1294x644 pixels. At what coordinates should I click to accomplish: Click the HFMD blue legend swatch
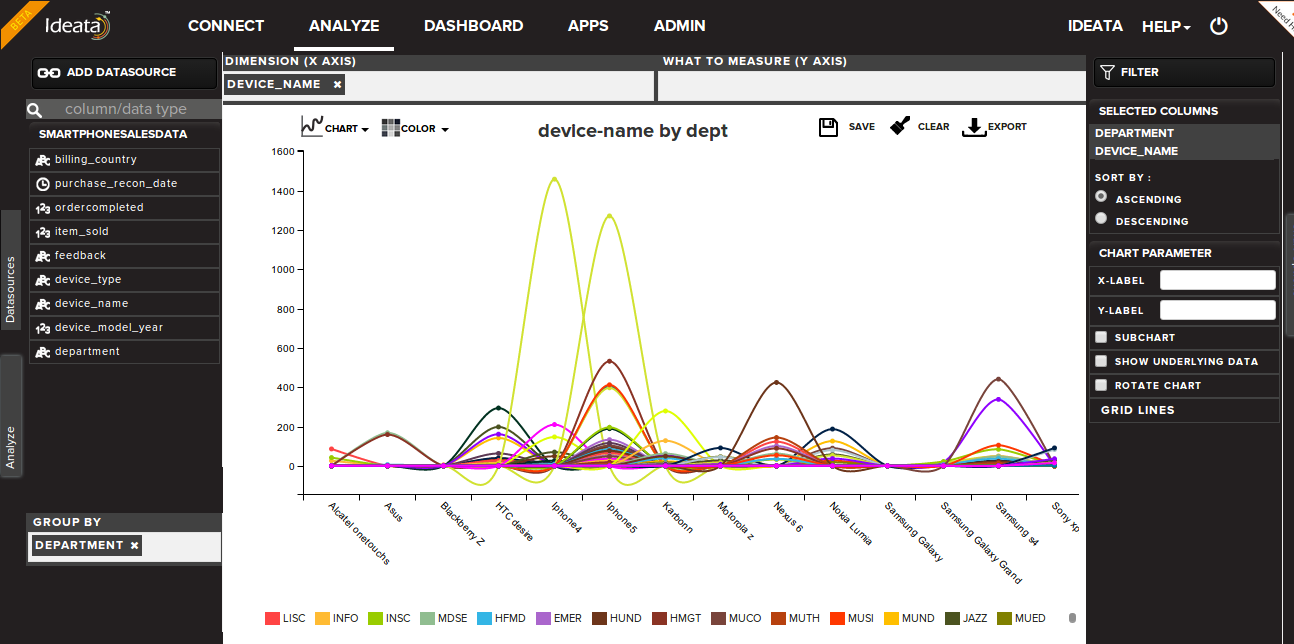tap(485, 618)
